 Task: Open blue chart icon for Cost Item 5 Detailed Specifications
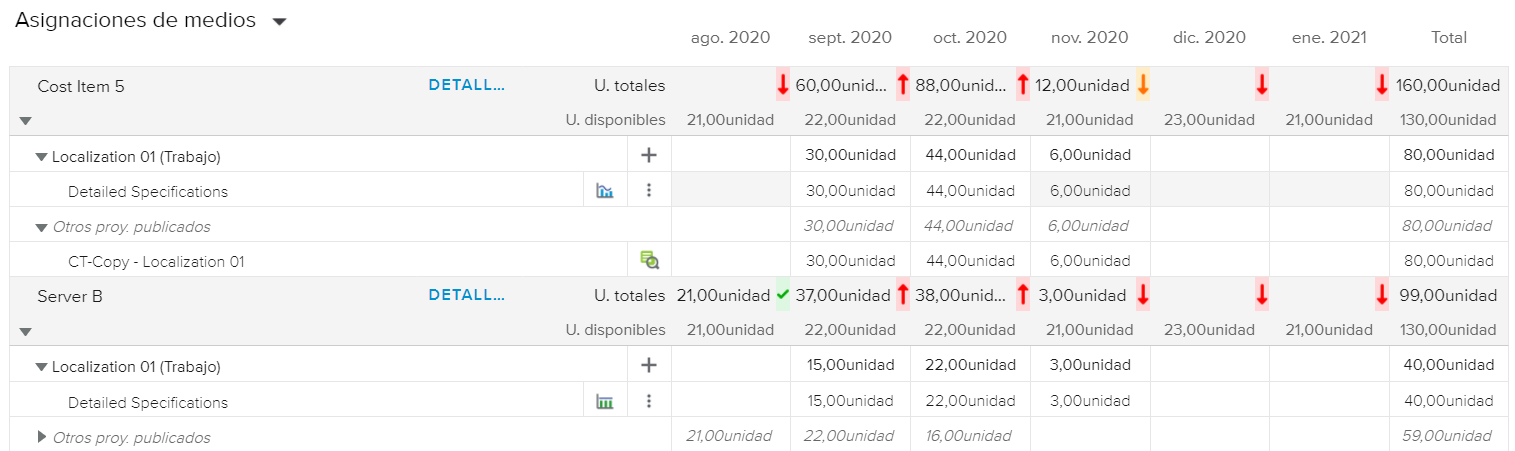coord(605,191)
